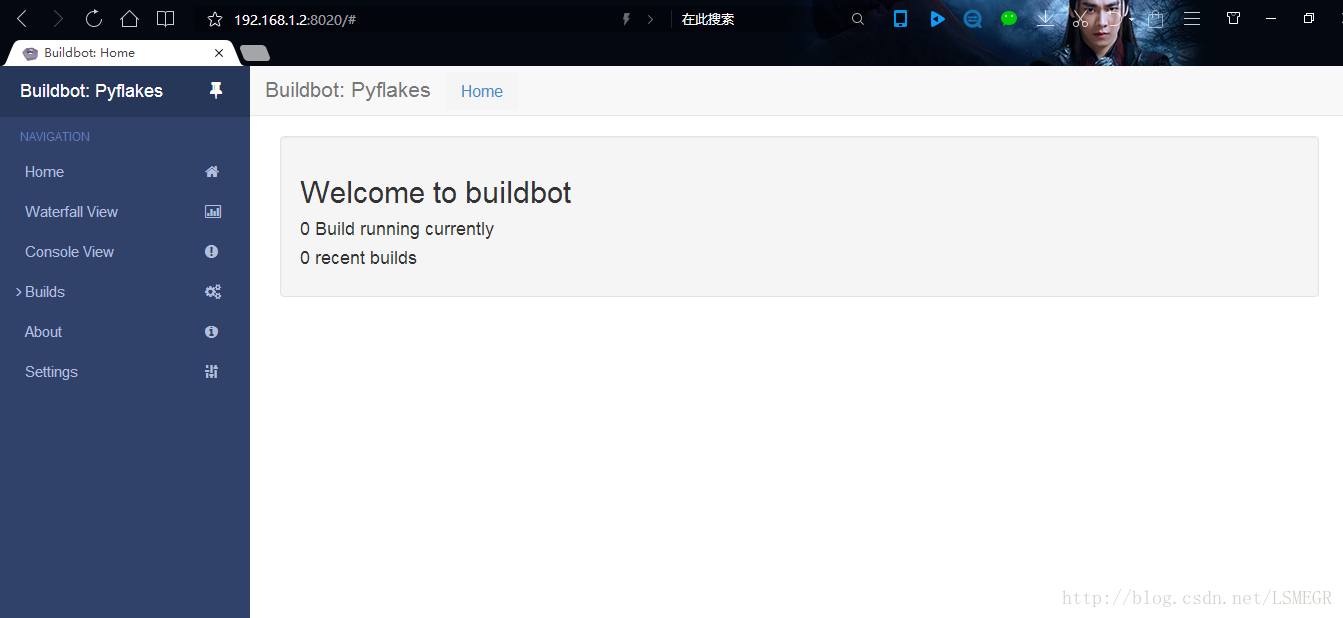Viewport: 1343px width, 618px height.
Task: Open the dropdown arrow beside the undo icon
Action: coord(1131,18)
